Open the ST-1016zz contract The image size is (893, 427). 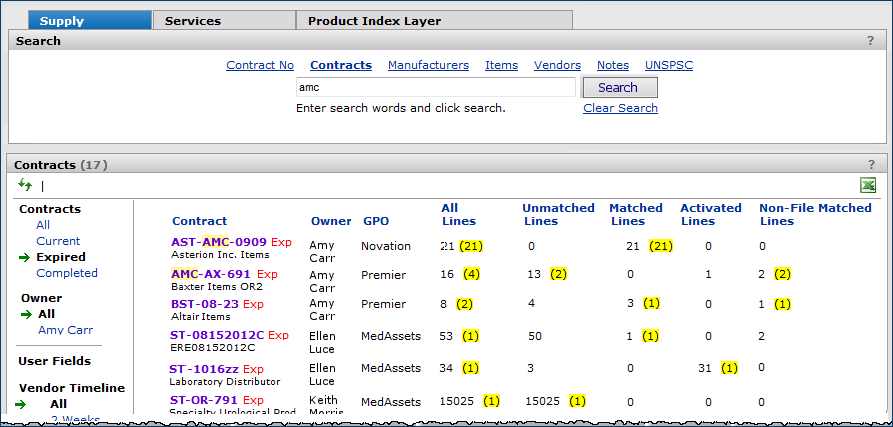(203, 369)
